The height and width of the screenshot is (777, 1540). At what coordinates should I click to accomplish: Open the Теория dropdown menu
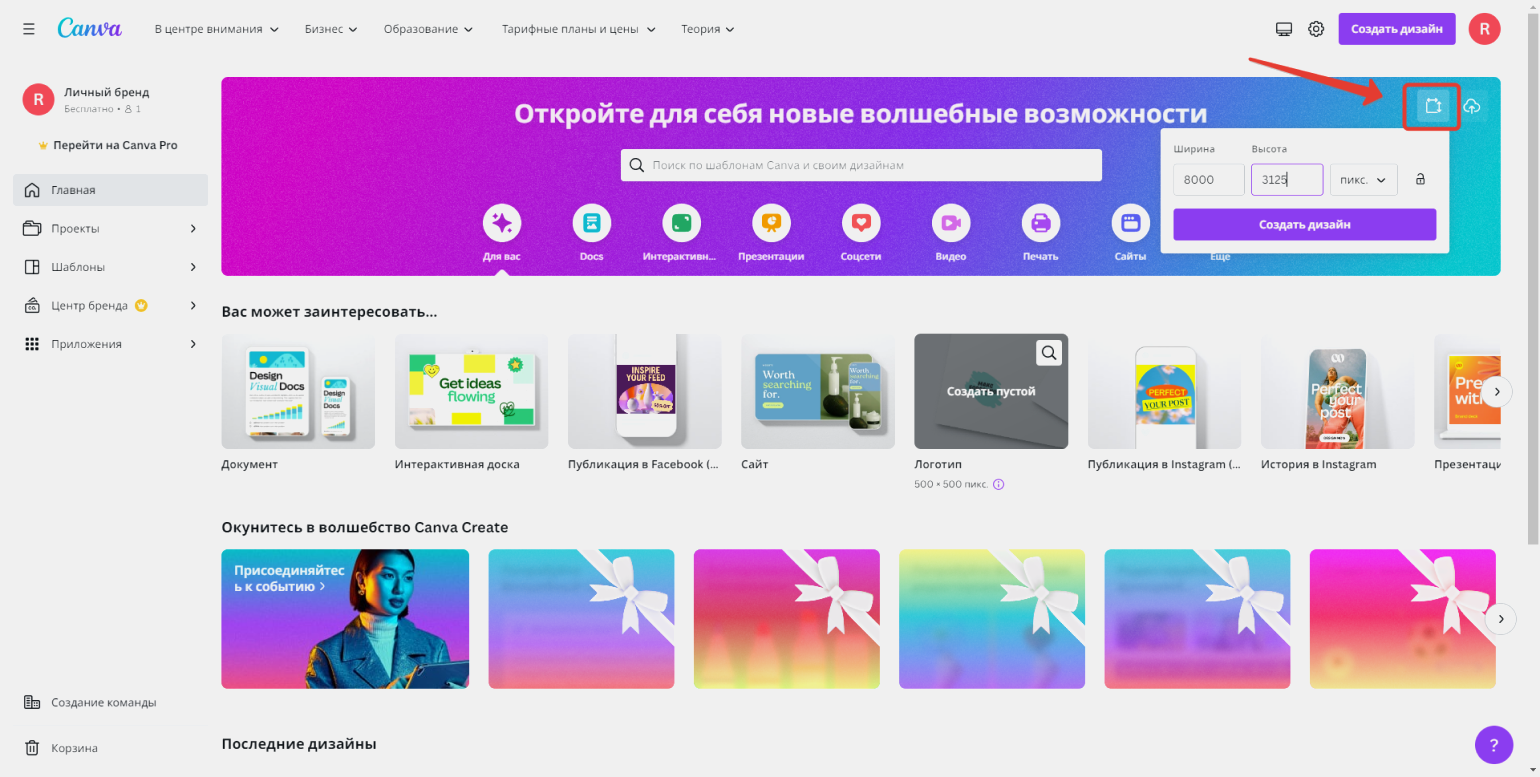pos(708,29)
